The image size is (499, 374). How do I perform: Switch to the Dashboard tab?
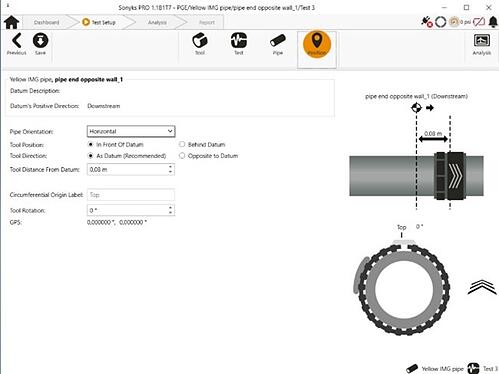[46, 22]
